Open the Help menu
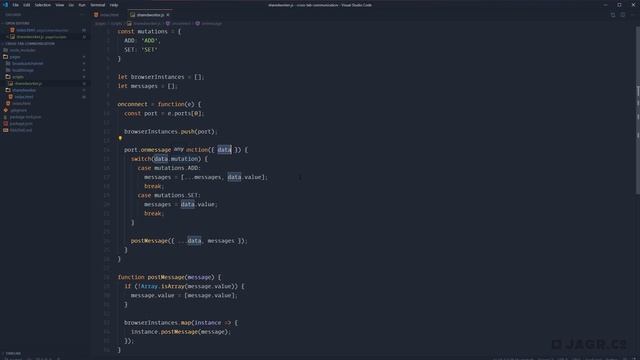The width and height of the screenshot is (640, 360). tap(114, 5)
